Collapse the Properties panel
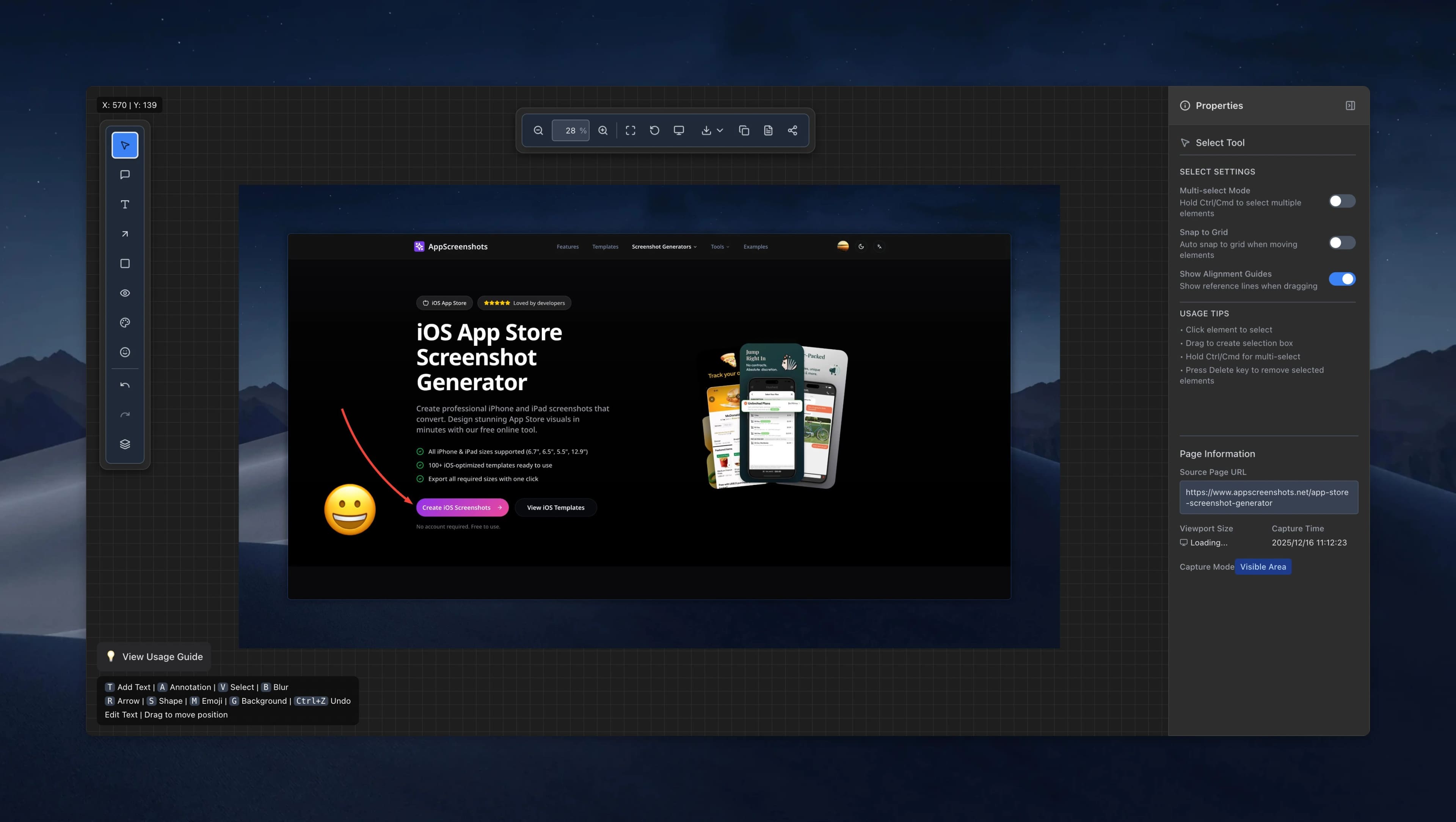This screenshot has width=1456, height=822. tap(1350, 106)
